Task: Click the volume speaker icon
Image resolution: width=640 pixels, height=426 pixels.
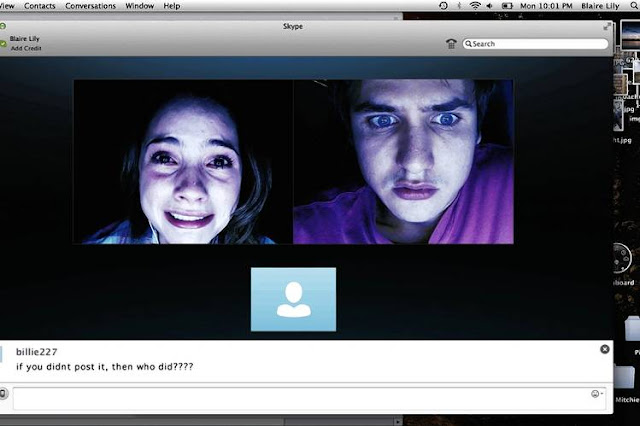Action: (489, 6)
